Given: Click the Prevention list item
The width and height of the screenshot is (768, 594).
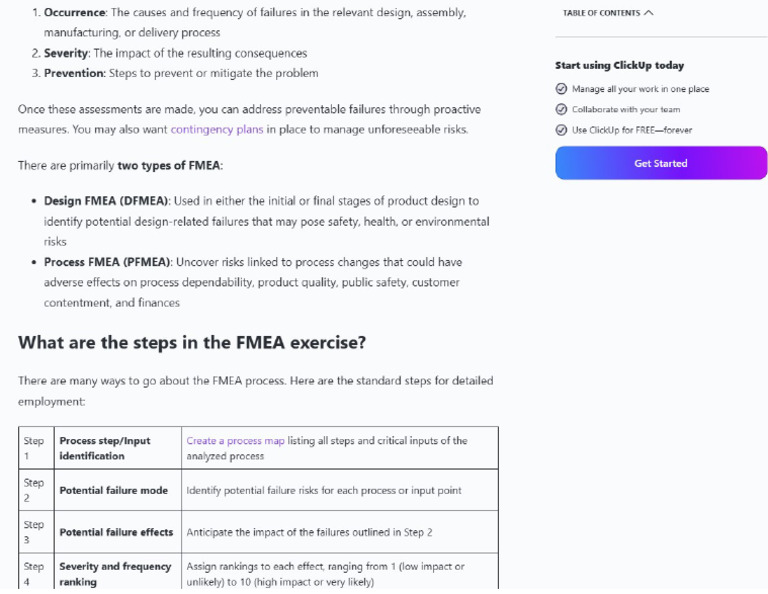Looking at the screenshot, I should (x=181, y=73).
